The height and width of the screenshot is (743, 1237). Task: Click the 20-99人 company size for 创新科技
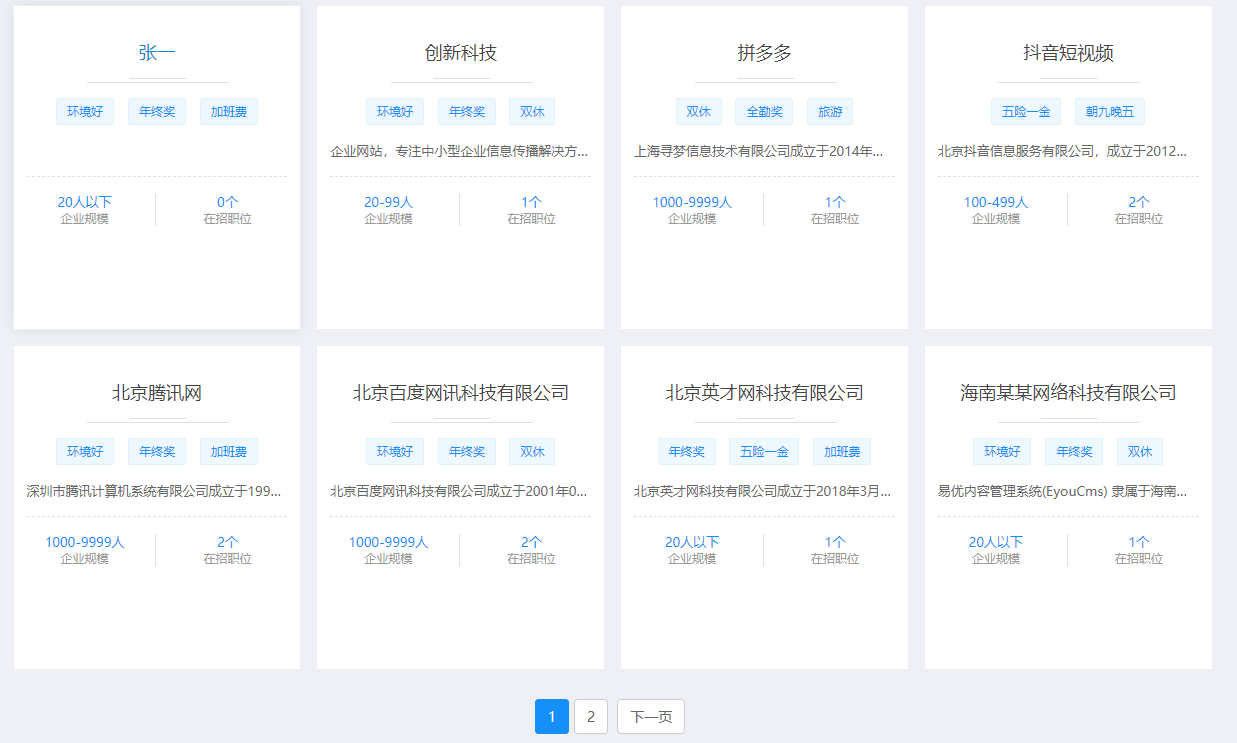point(389,202)
